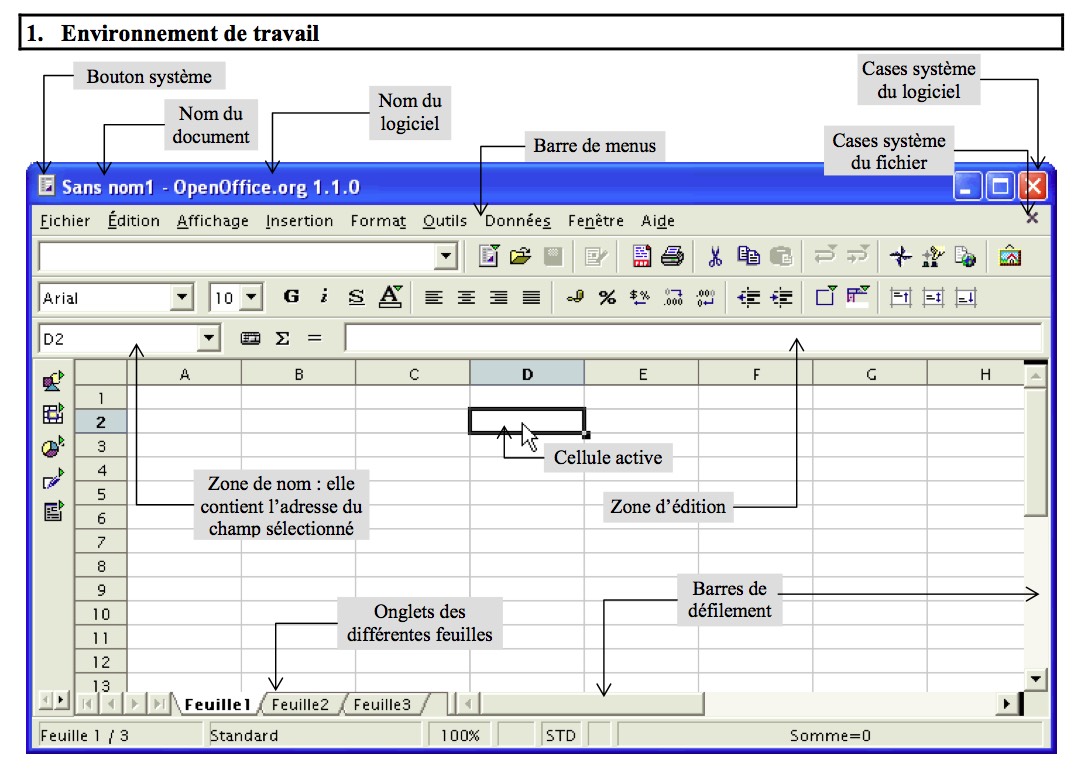Center cell contents vertically
Image resolution: width=1089 pixels, height=769 pixels.
(x=933, y=298)
